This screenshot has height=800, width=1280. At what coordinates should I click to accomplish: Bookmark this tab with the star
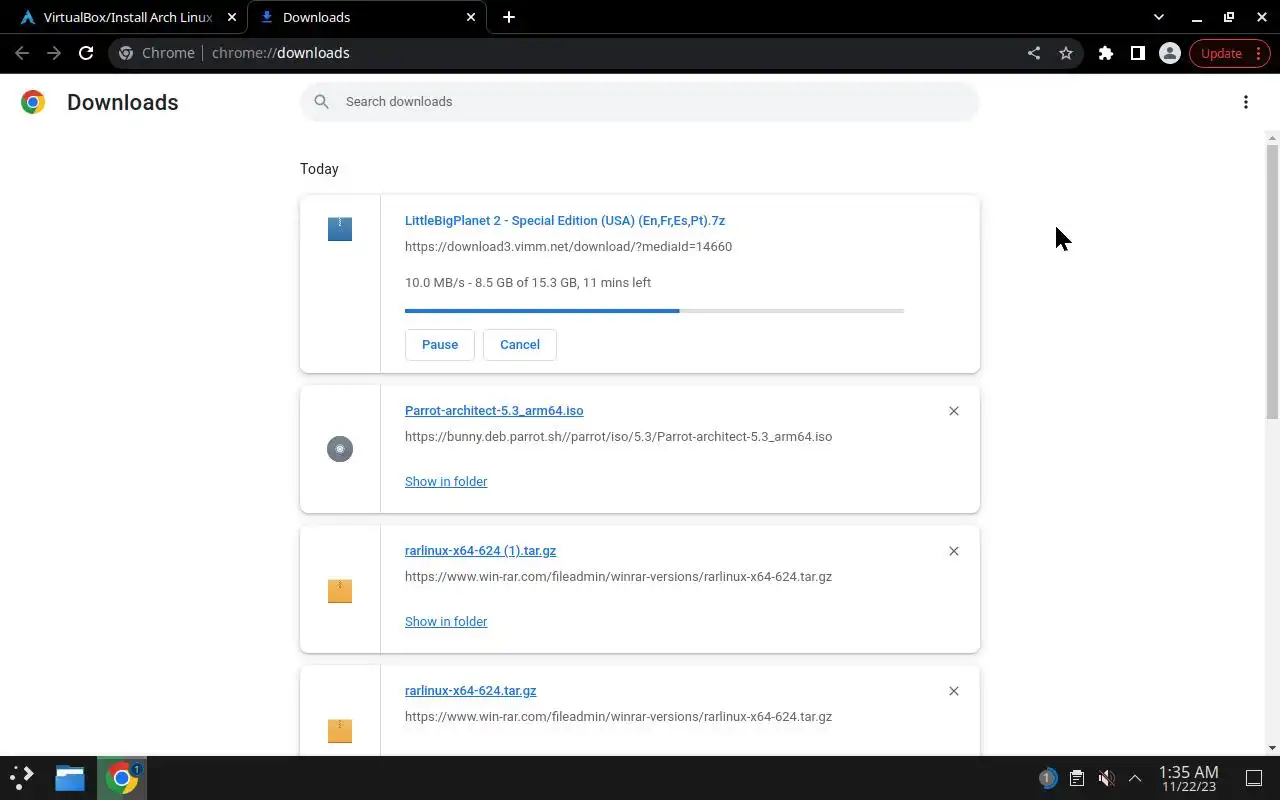(1066, 53)
